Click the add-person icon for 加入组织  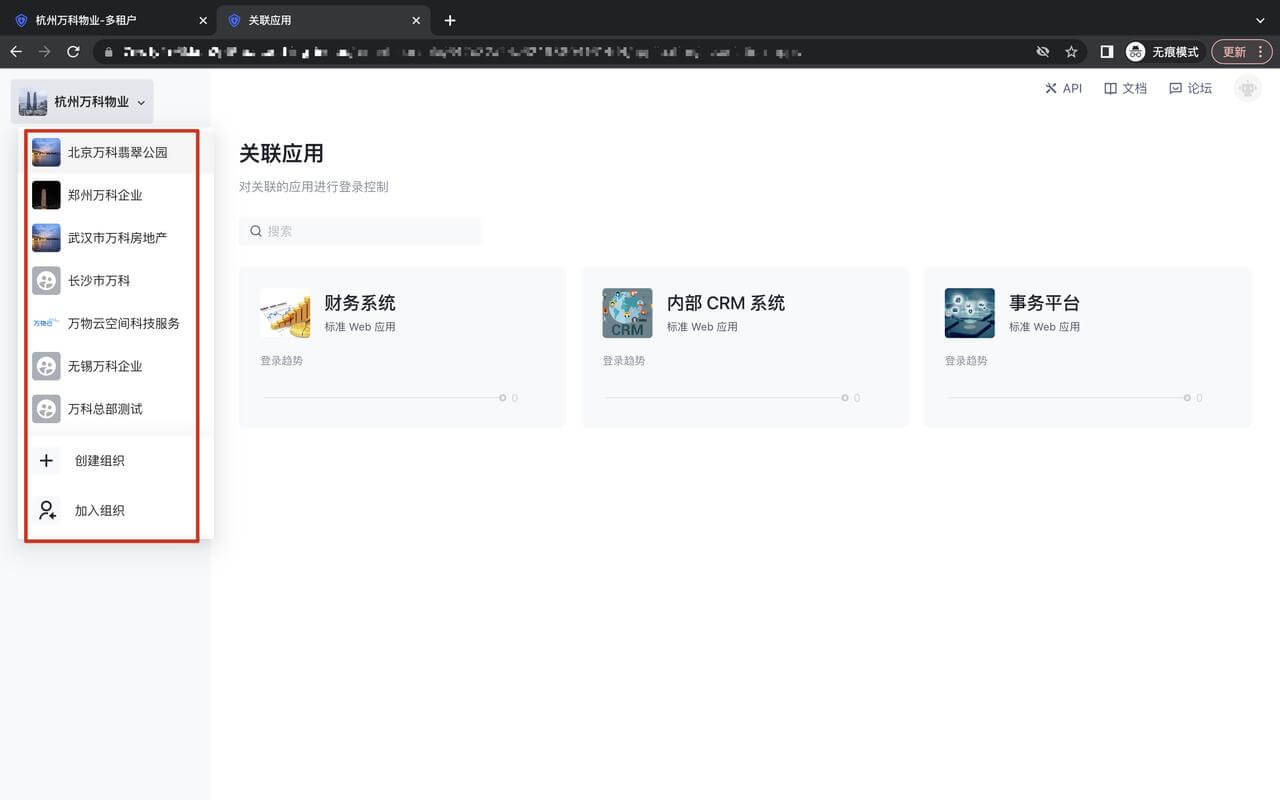coord(47,510)
